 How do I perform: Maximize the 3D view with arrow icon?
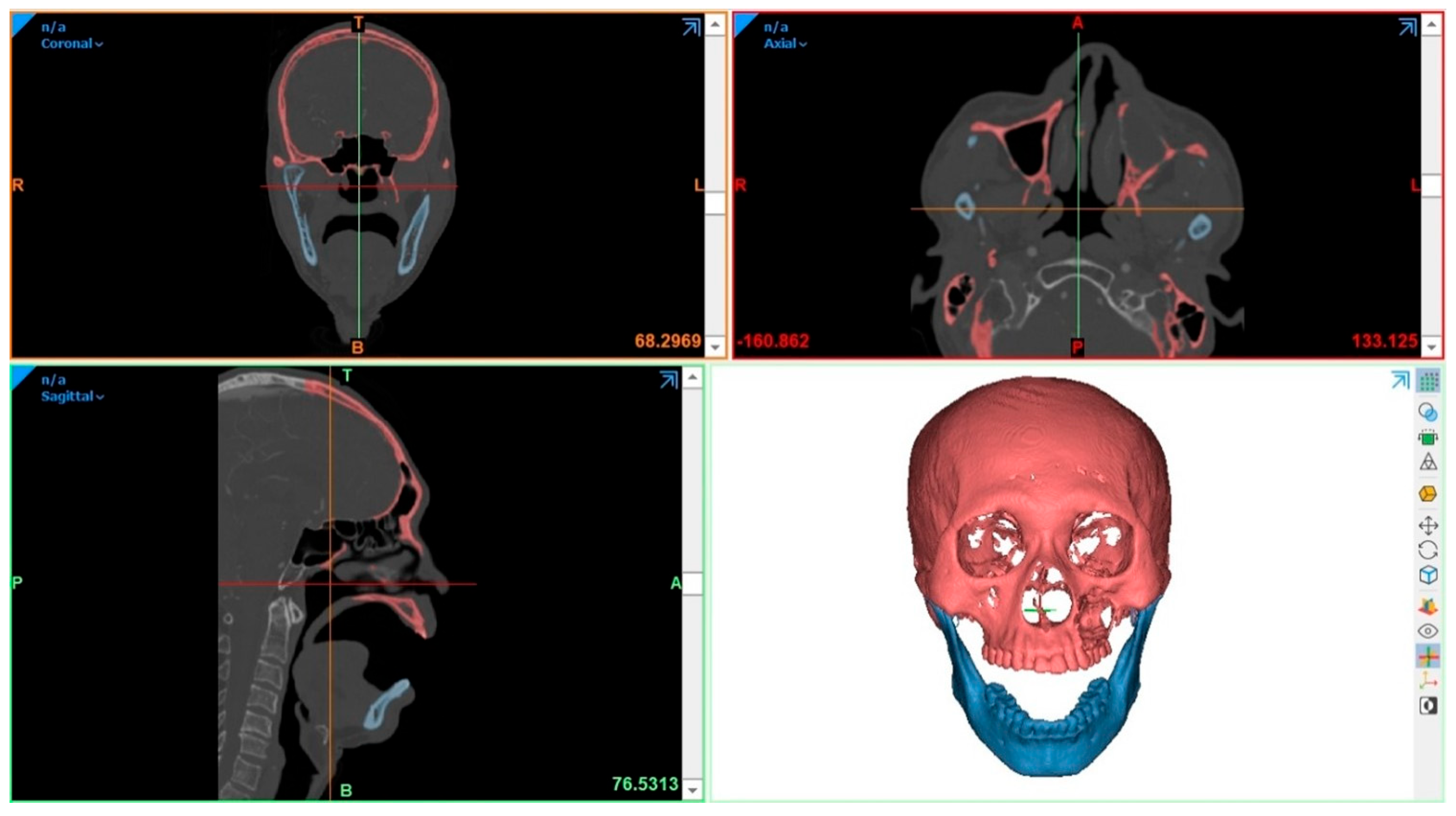pyautogui.click(x=1401, y=381)
